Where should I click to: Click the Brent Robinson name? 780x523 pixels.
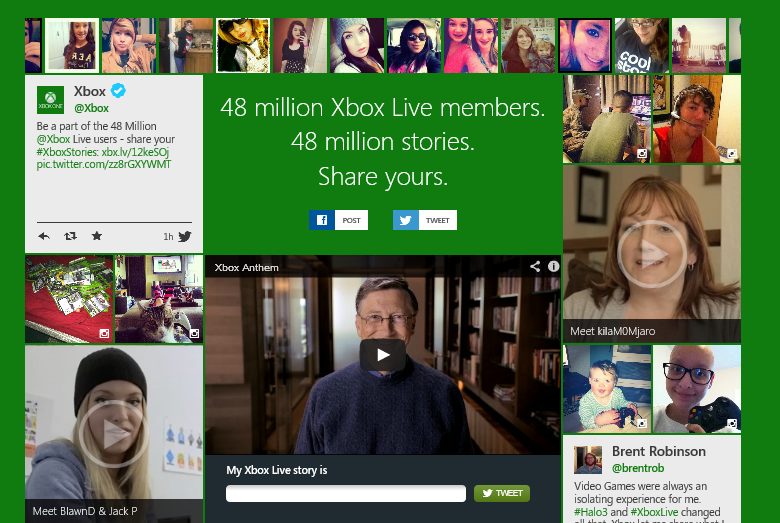pos(659,451)
